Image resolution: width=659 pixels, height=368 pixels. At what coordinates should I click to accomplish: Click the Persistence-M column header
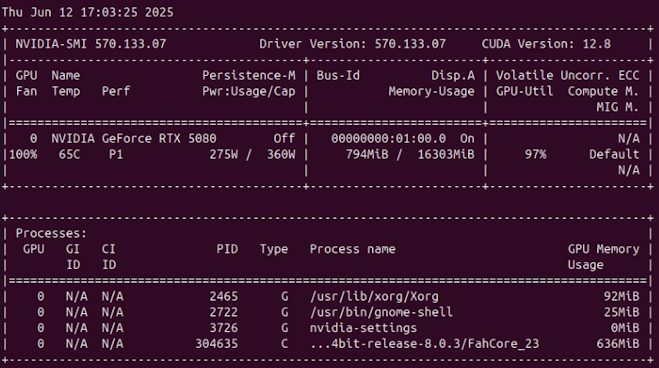(x=248, y=76)
